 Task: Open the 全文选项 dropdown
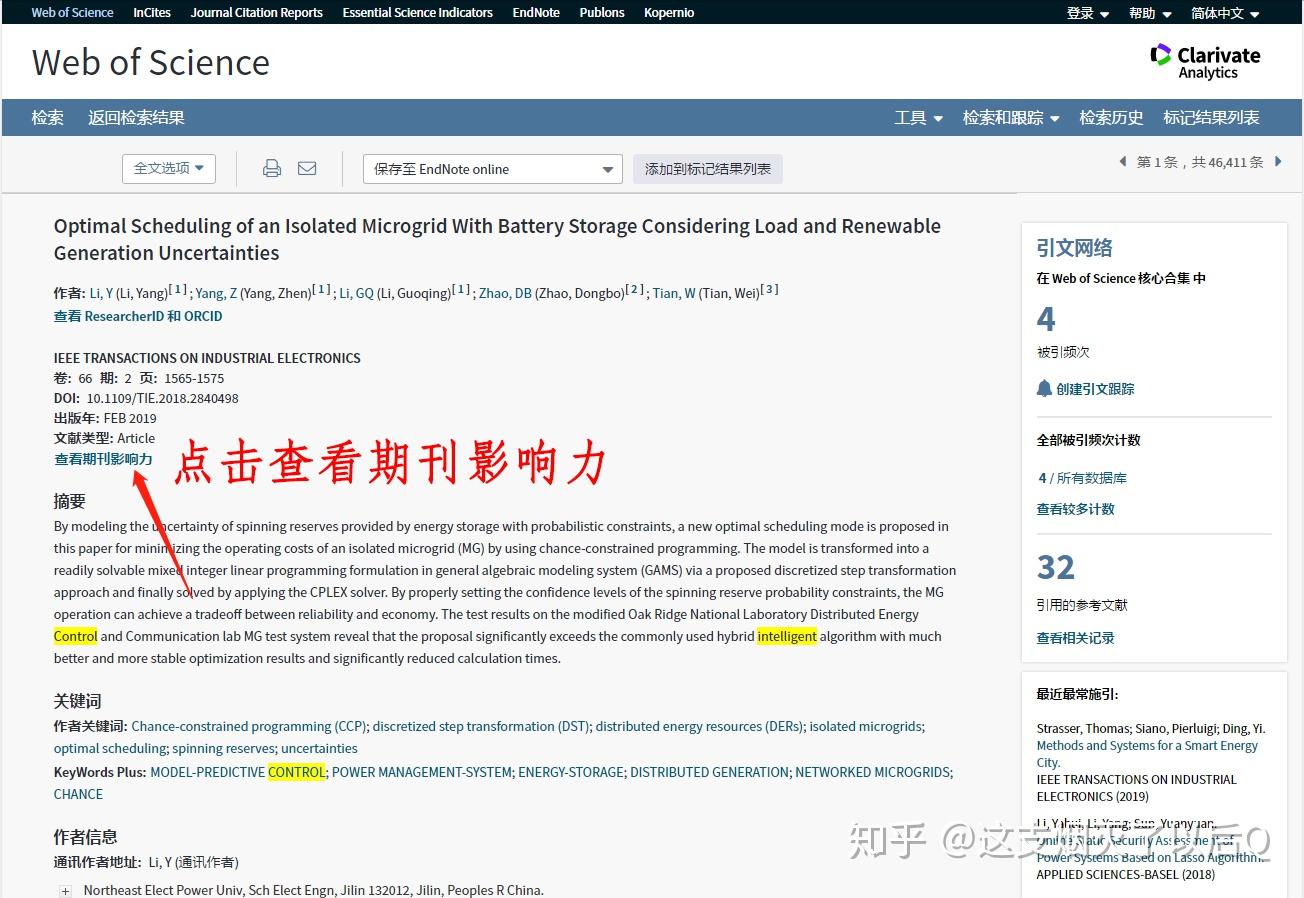point(169,168)
